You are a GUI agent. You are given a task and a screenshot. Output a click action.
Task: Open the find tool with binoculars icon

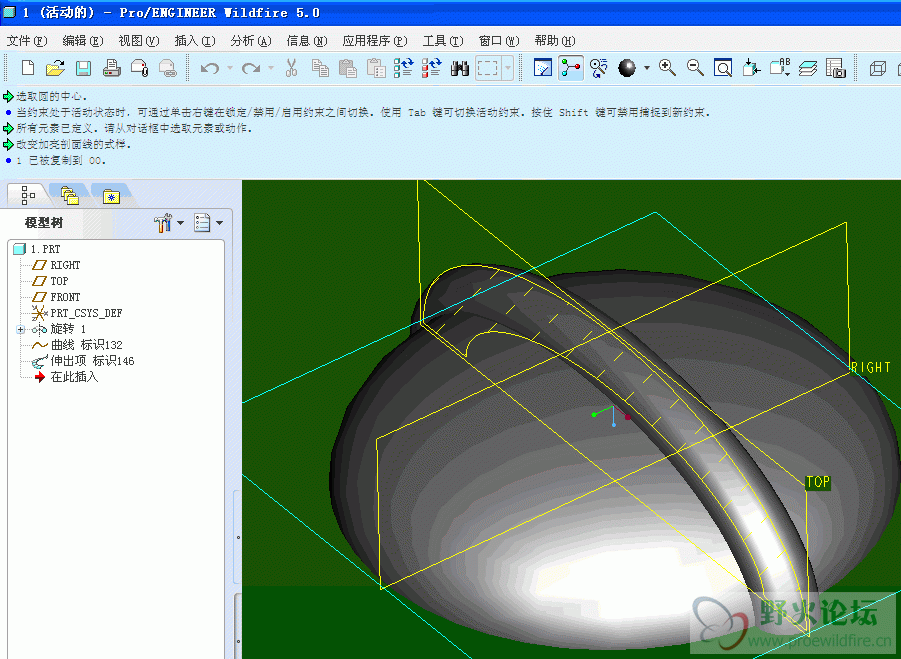coord(460,68)
